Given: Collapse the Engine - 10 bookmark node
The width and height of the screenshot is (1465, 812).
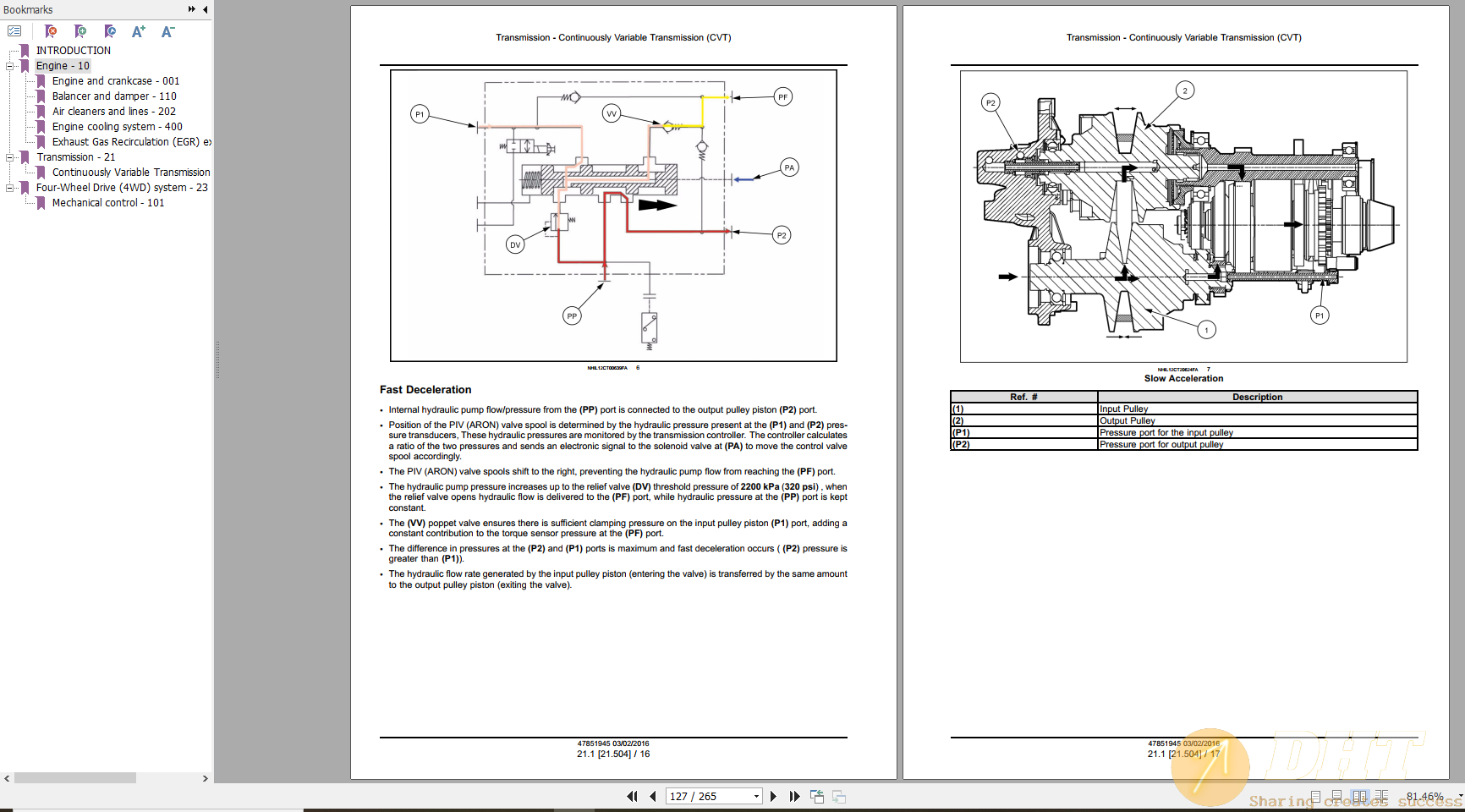Looking at the screenshot, I should (x=8, y=65).
